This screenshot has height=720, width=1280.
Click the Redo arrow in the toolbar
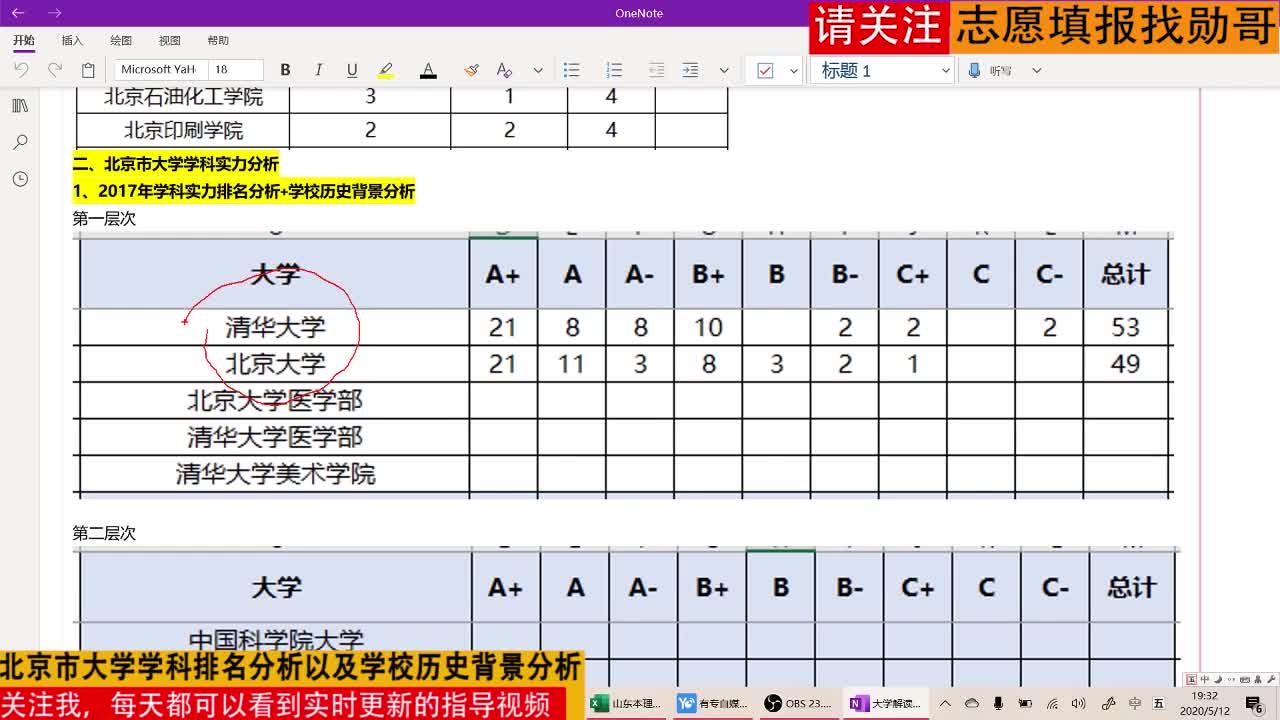pos(55,70)
